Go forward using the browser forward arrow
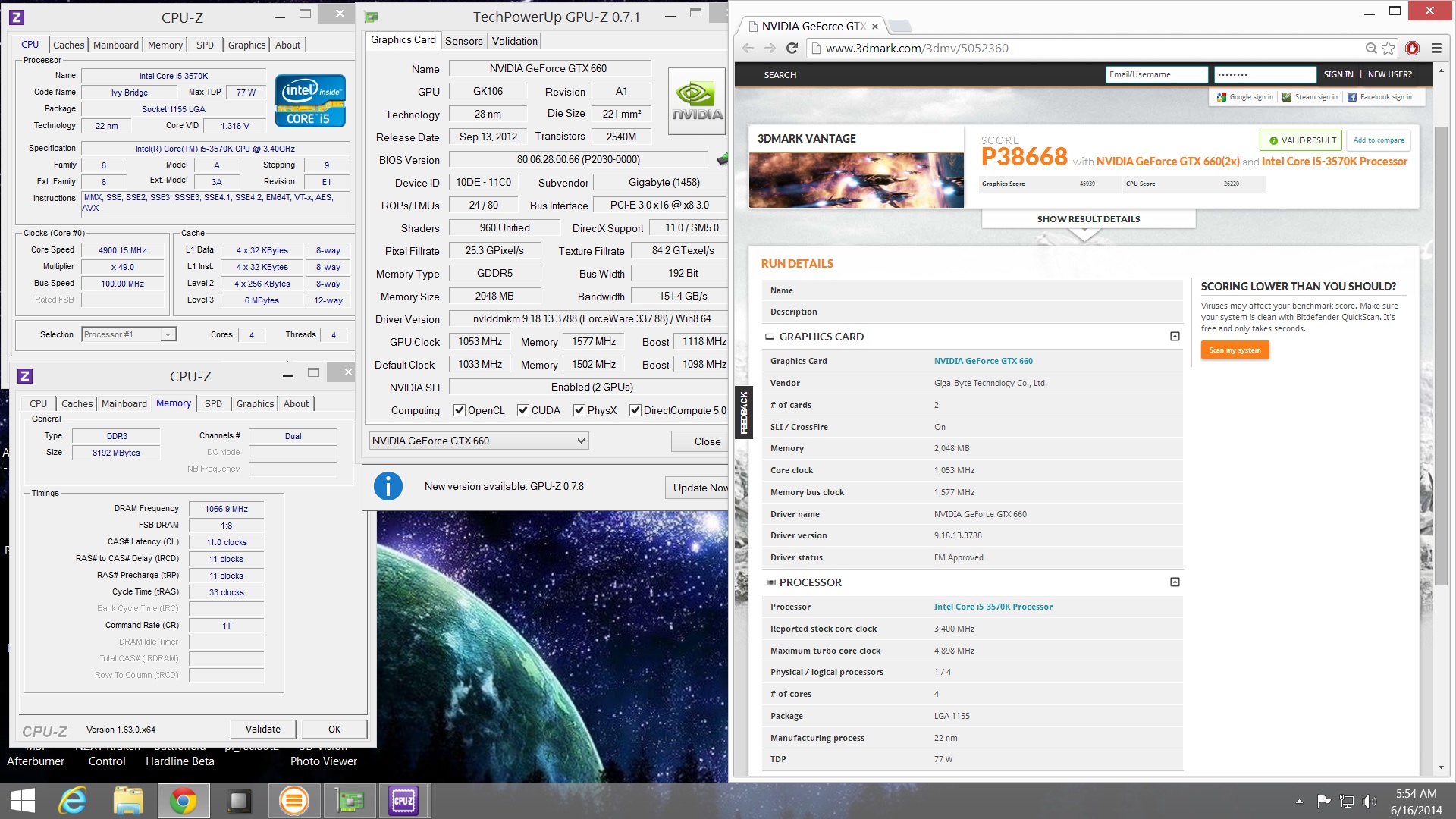The height and width of the screenshot is (819, 1456). (x=770, y=48)
